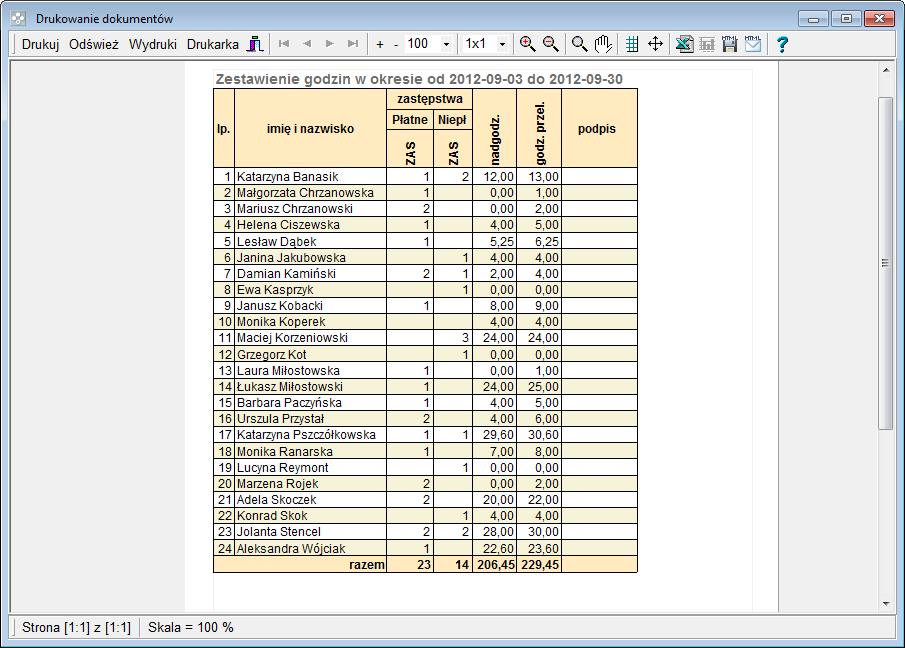The width and height of the screenshot is (905, 648).
Task: Click the name Monika Koperek
Action: (281, 322)
